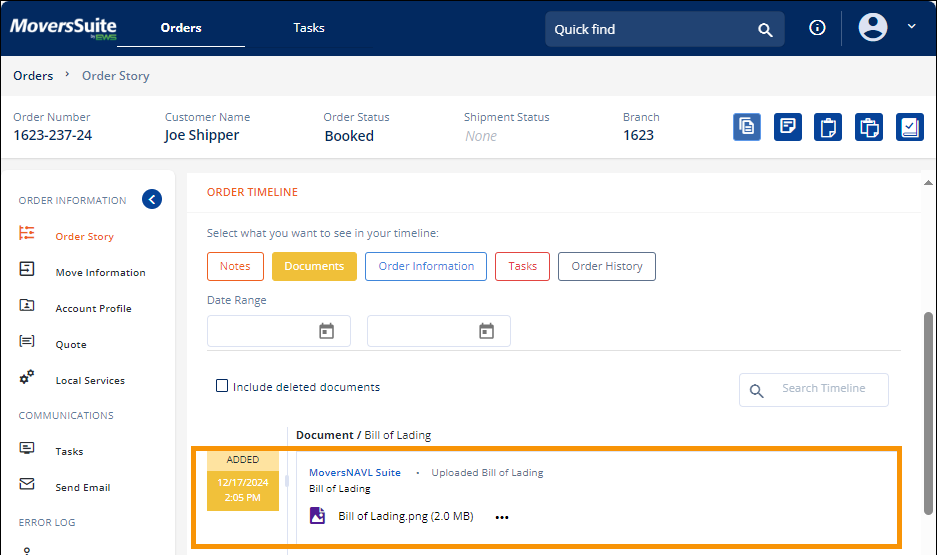Click the Local Services gears icon
The image size is (937, 555).
[26, 376]
